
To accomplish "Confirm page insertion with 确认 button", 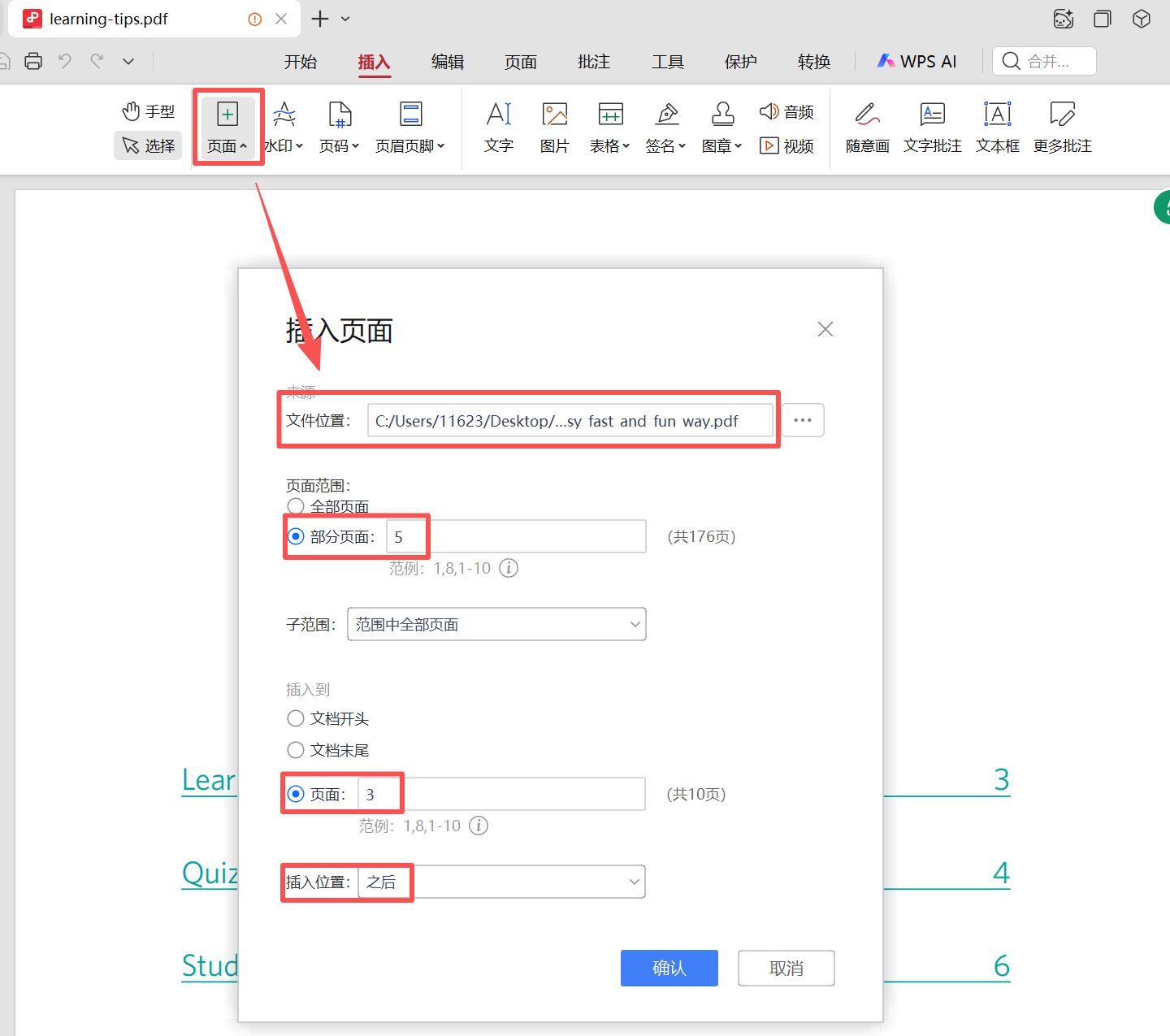I will (x=669, y=968).
